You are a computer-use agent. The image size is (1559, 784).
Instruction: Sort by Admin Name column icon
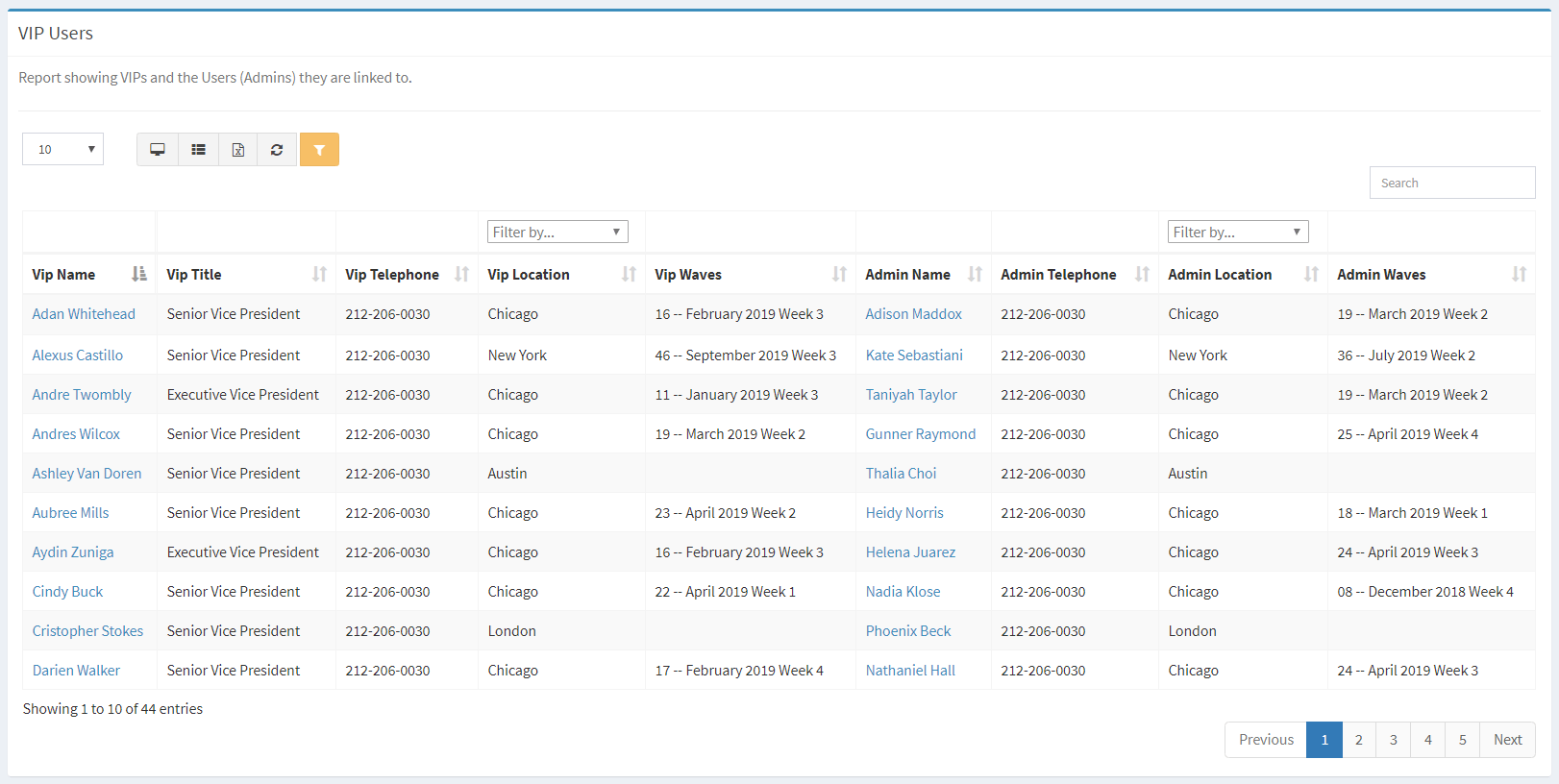[x=975, y=274]
